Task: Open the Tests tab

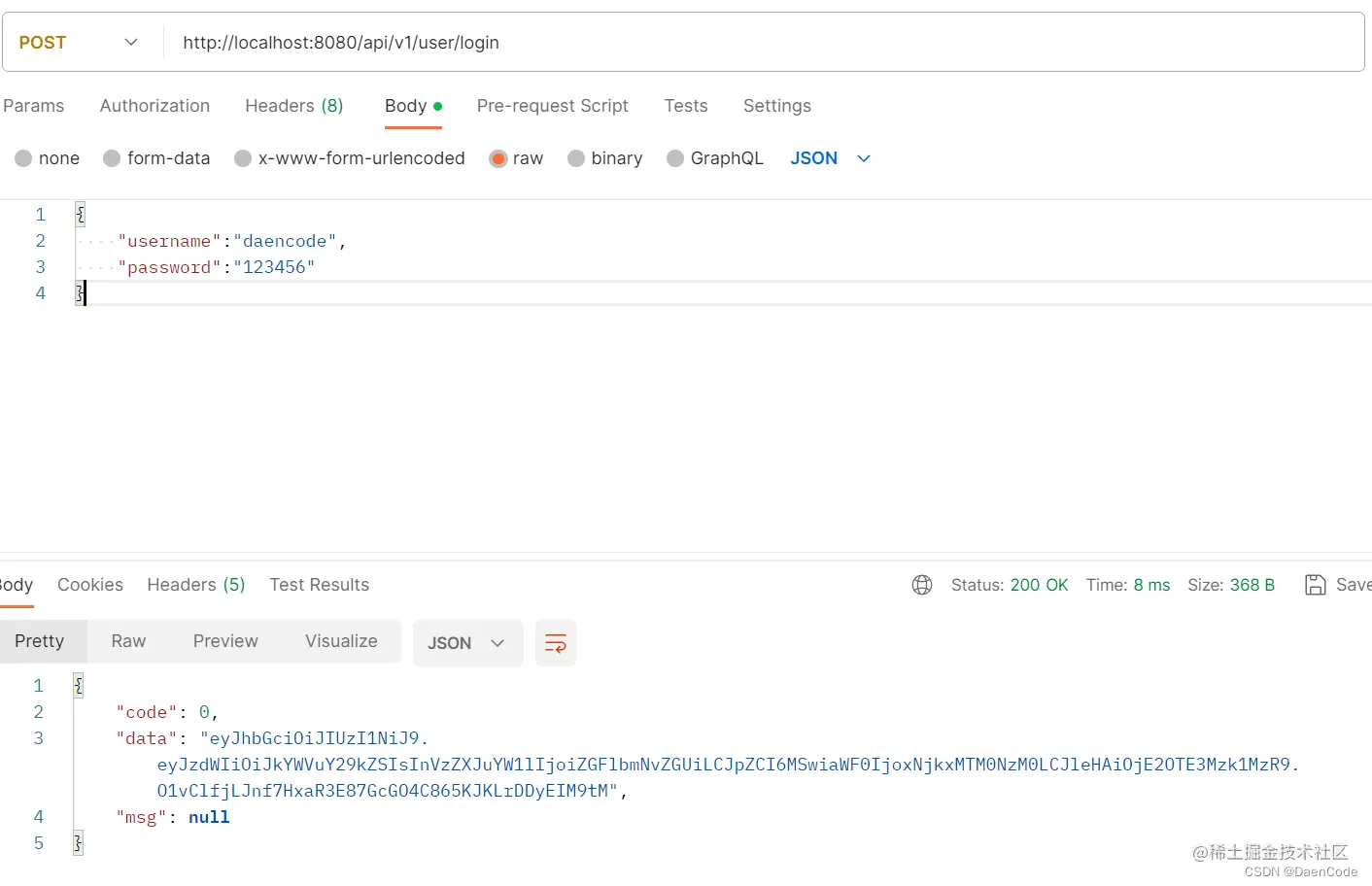Action: click(x=686, y=106)
